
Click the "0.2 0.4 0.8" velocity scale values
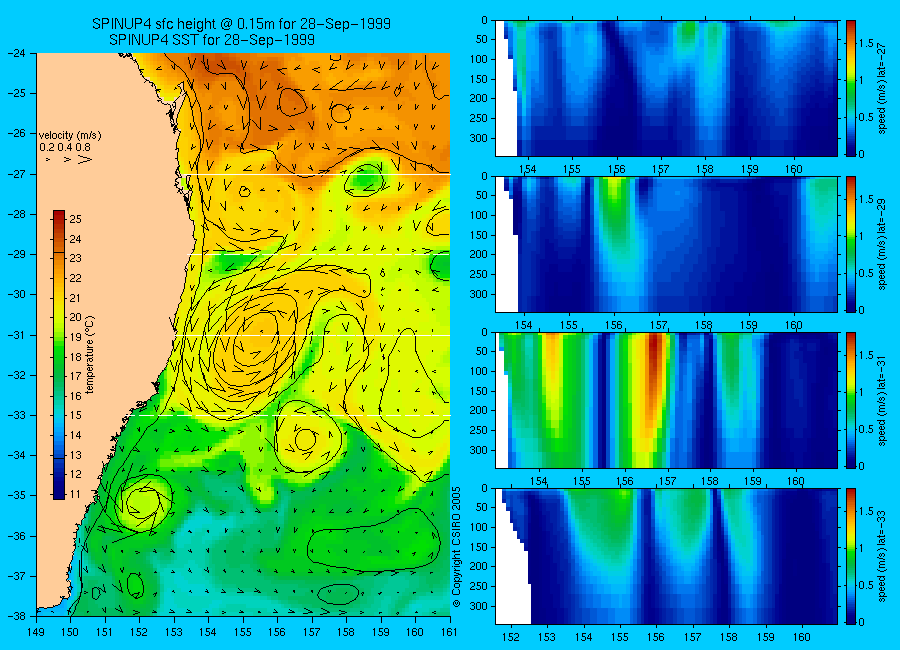(65, 147)
